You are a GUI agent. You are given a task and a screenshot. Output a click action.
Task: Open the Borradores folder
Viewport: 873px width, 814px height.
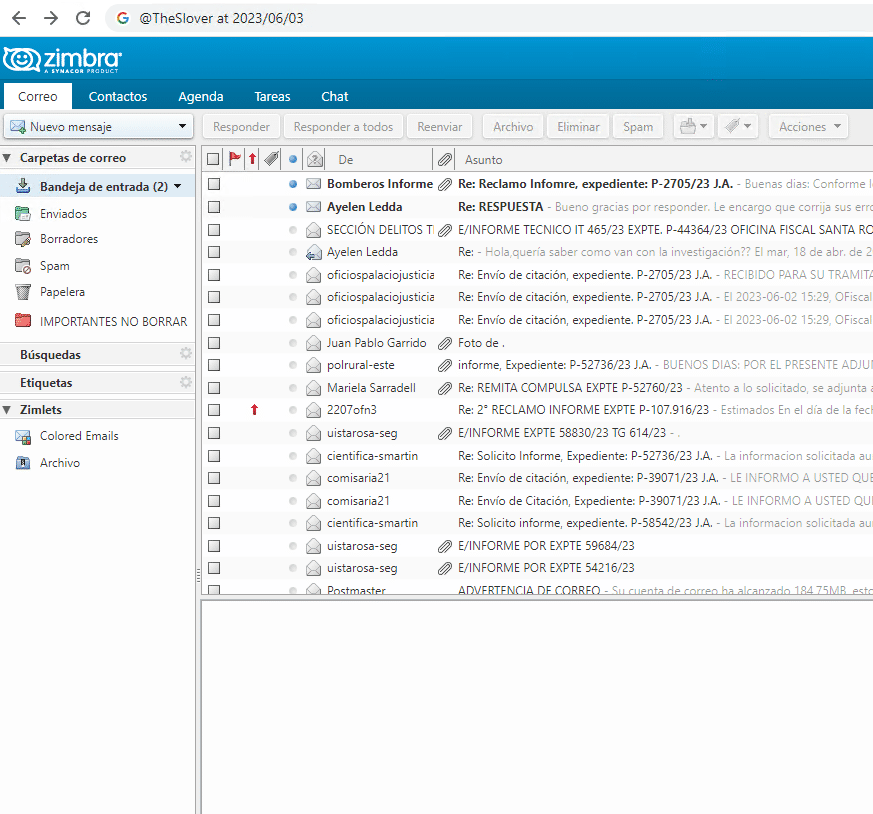(68, 239)
